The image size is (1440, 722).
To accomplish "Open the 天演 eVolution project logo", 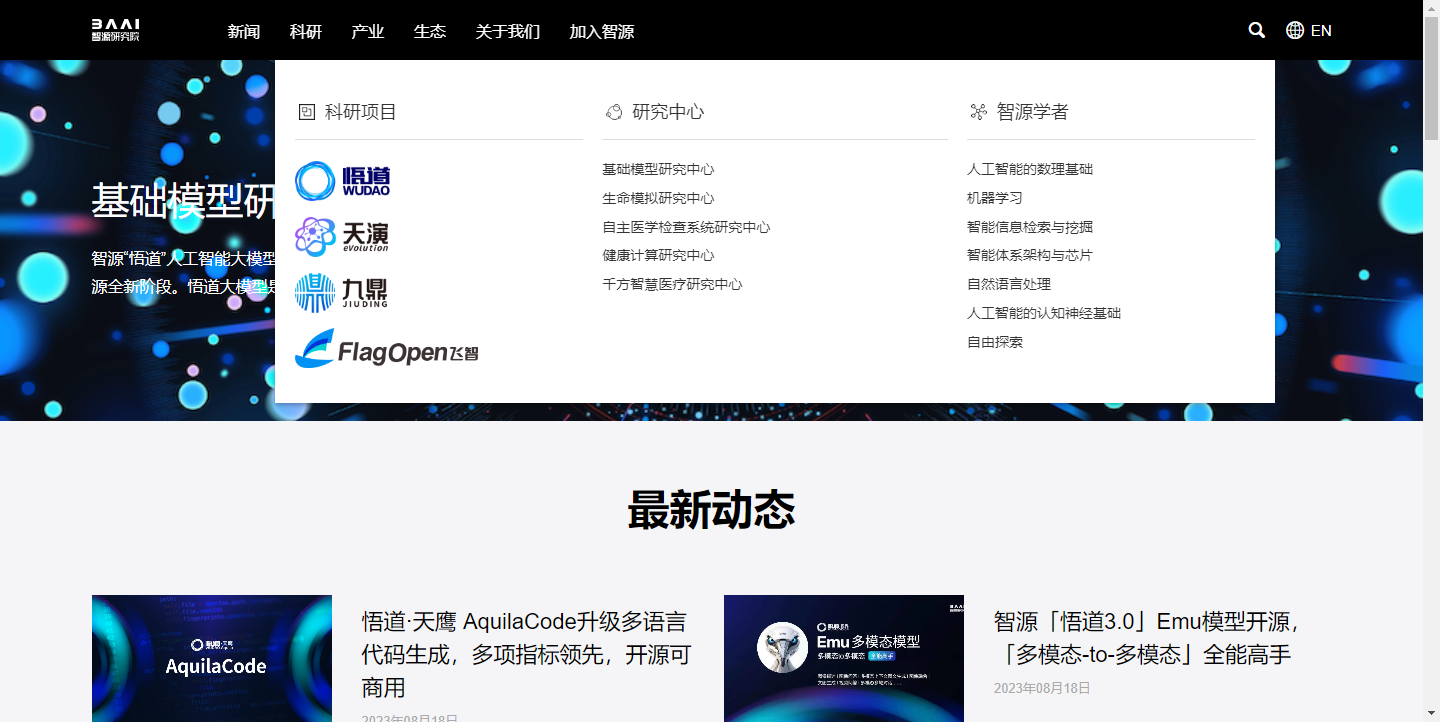I will coord(342,237).
